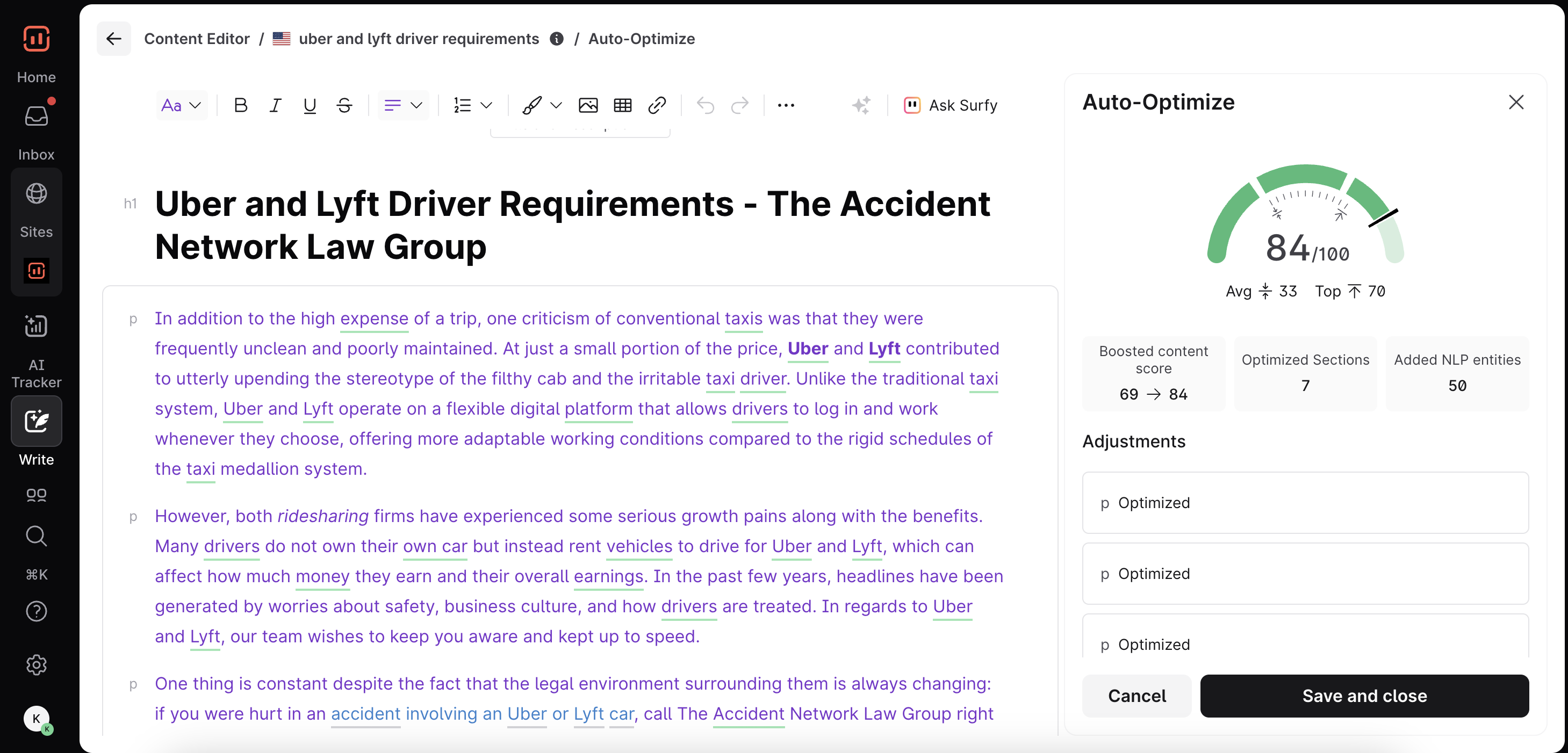Open the text style Aa dropdown
This screenshot has width=1568, height=753.
coord(182,105)
